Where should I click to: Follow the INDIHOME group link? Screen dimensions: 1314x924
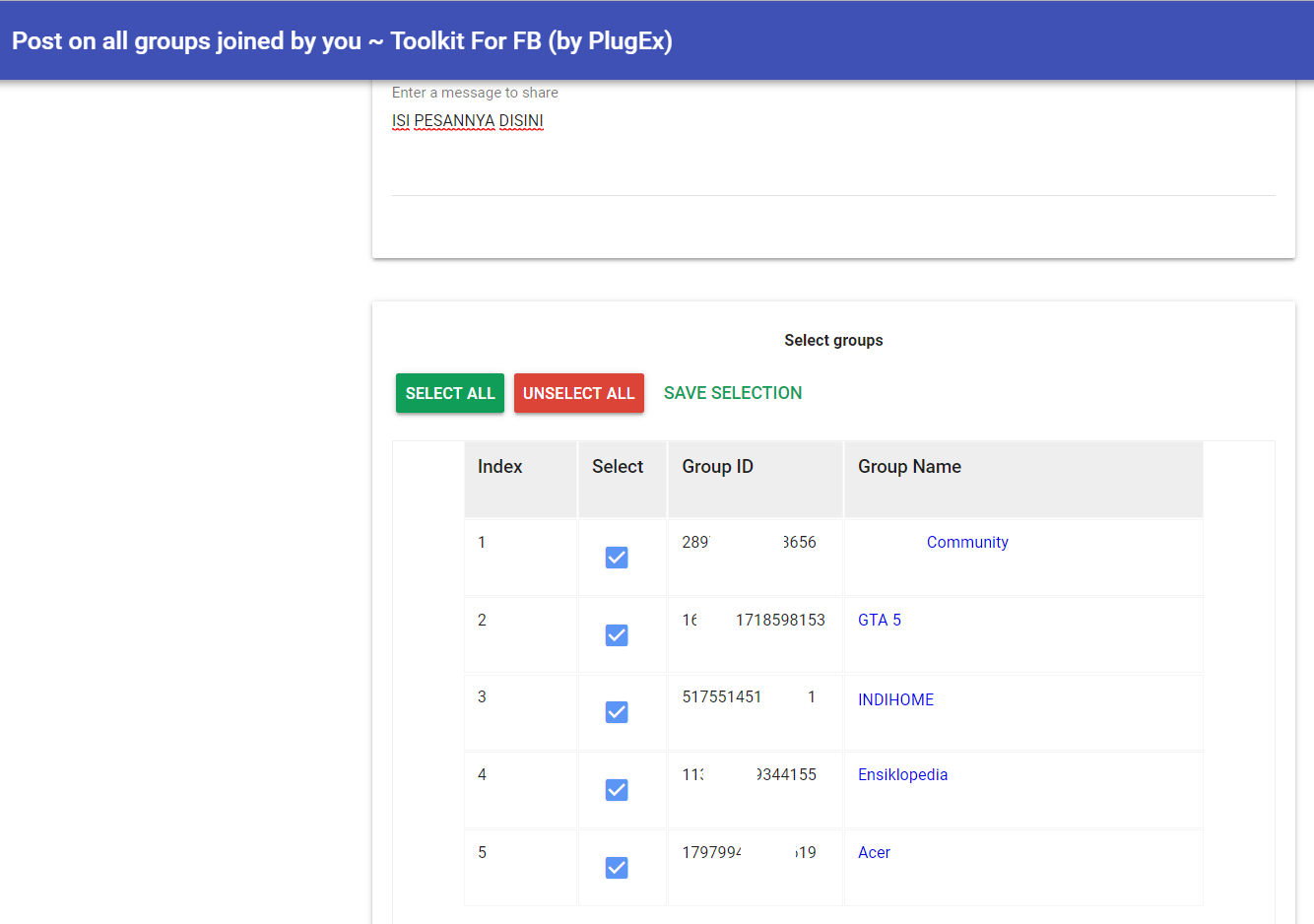coord(895,699)
